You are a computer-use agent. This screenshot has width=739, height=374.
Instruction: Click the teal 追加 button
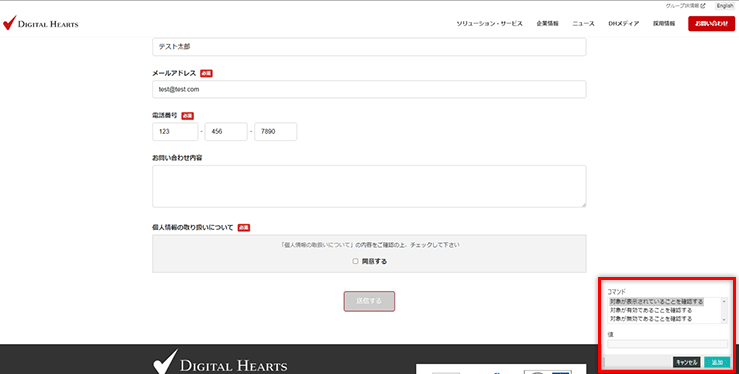point(717,362)
